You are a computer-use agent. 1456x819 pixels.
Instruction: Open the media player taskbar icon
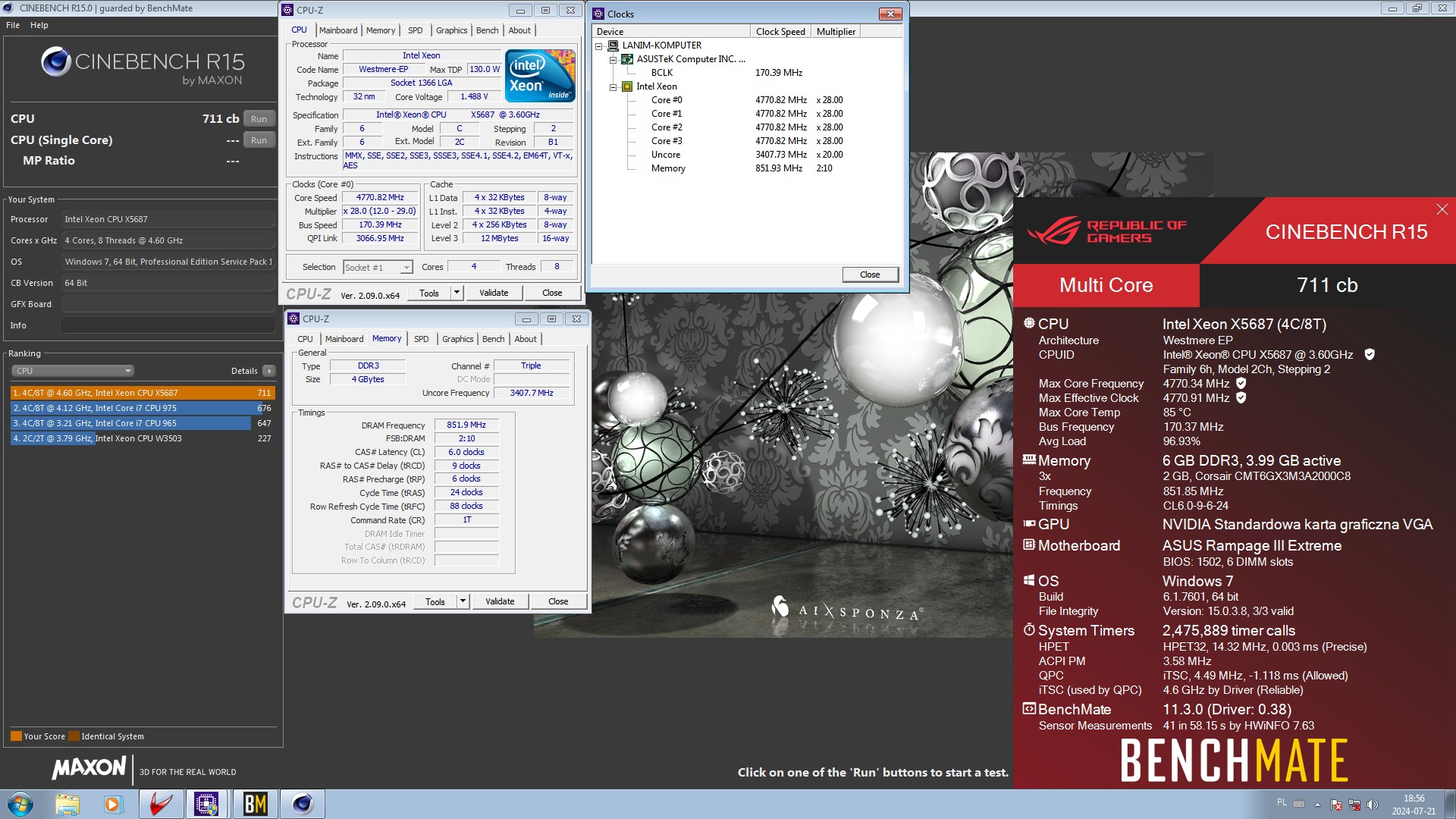click(113, 804)
